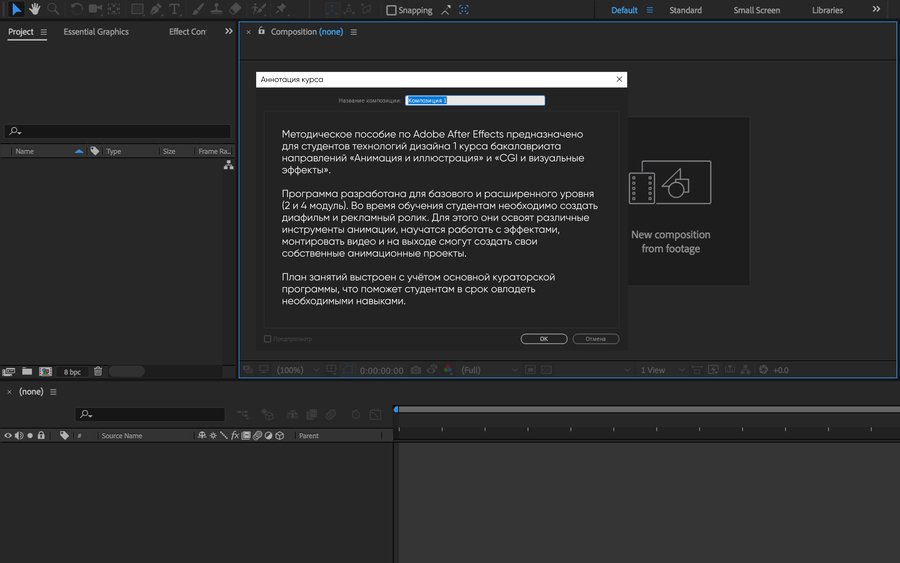The image size is (900, 563).
Task: Open the Project panel hamburger menu
Action: (43, 32)
